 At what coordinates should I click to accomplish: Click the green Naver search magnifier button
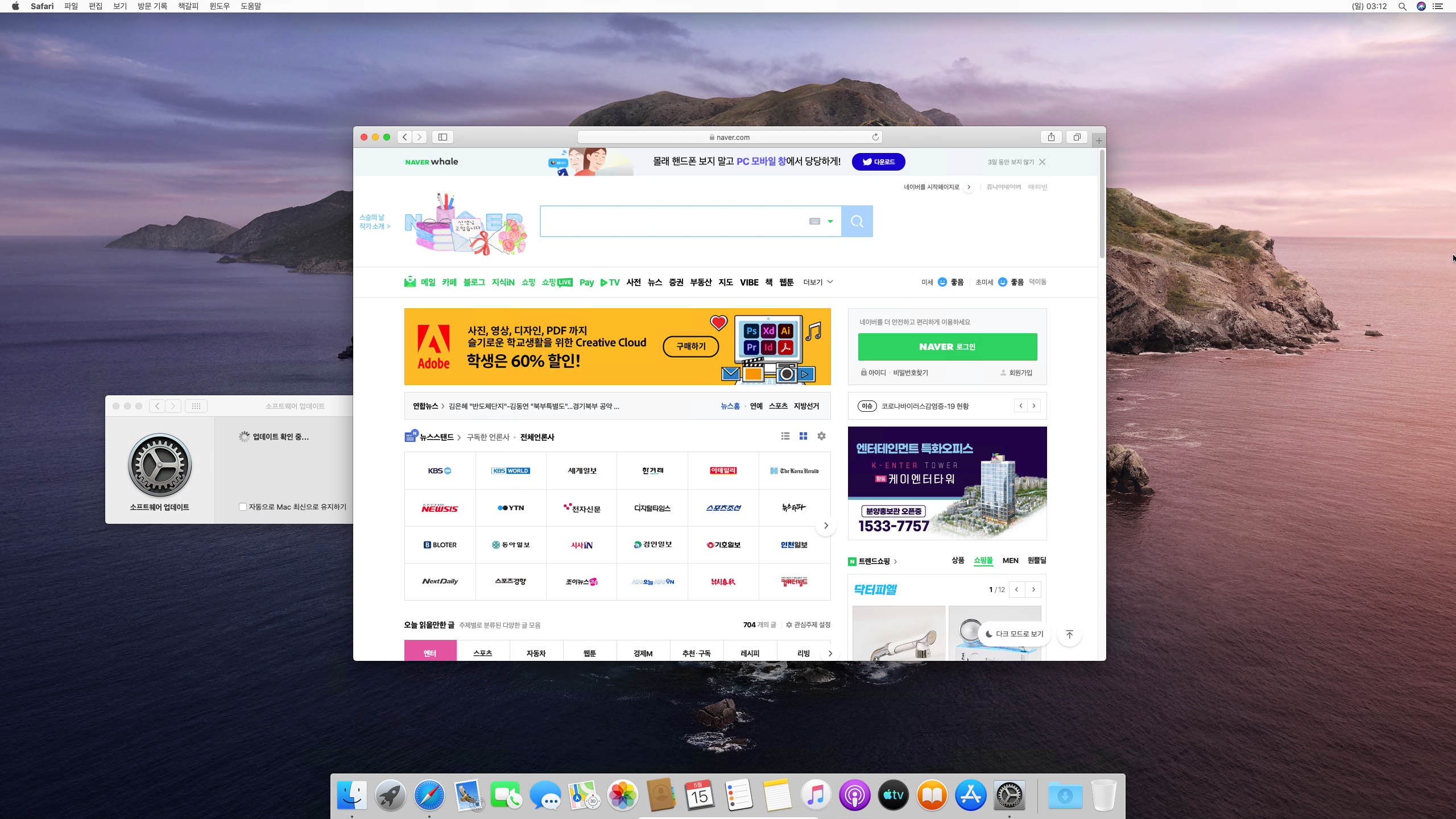tap(857, 221)
